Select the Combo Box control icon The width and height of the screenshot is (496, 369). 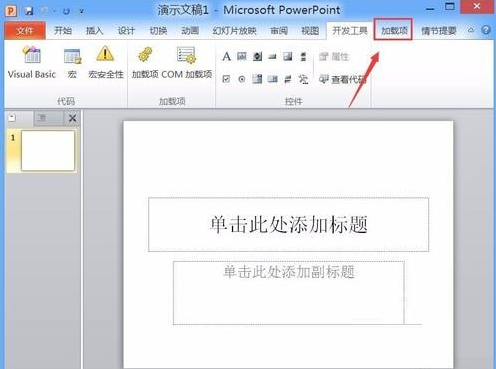[x=257, y=79]
